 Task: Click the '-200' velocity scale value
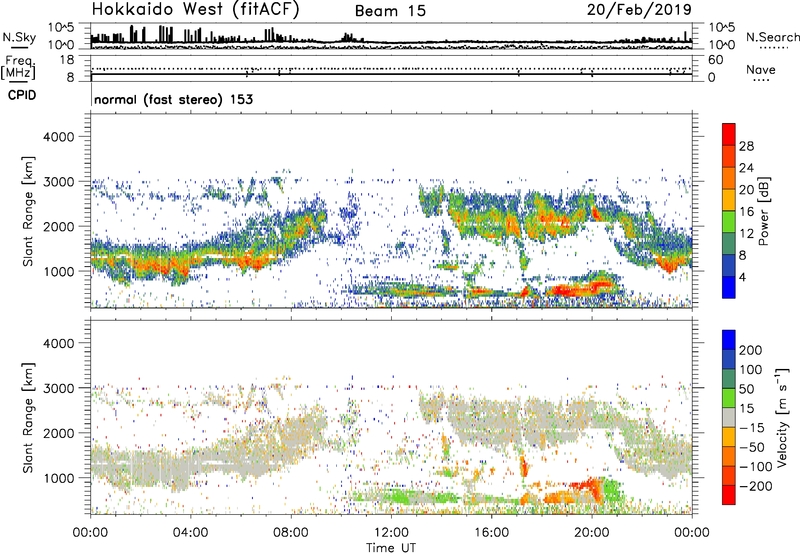pyautogui.click(x=755, y=486)
